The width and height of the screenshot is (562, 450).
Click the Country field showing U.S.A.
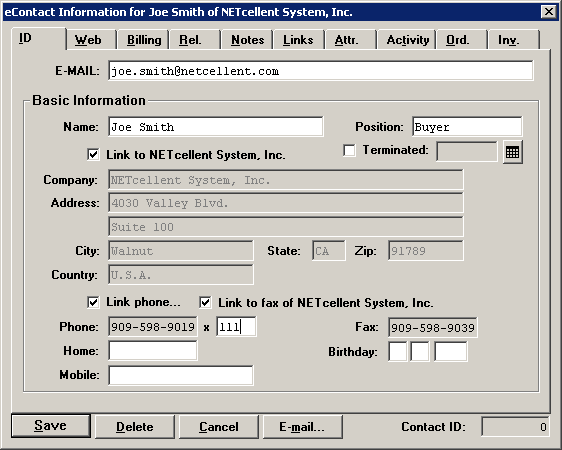(x=181, y=275)
